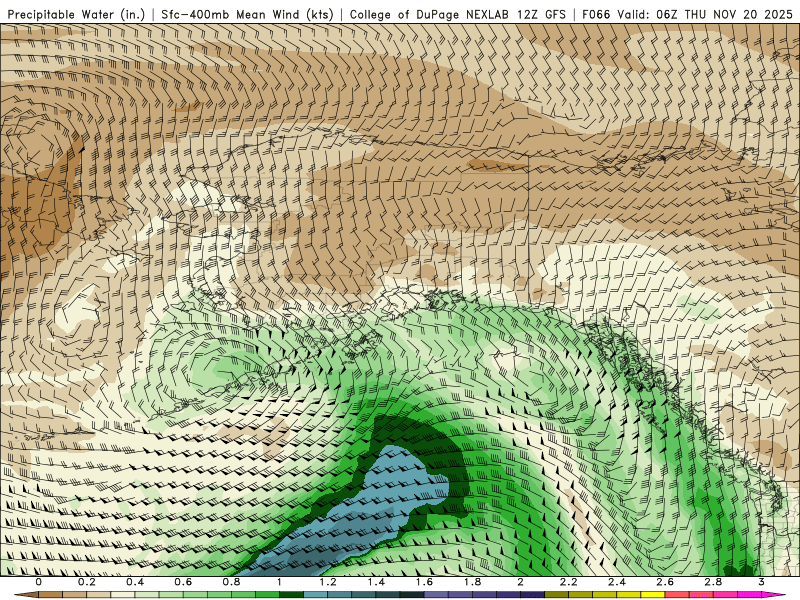Click the "Valid: 06Z THU NOV 20 2025" text
The height and width of the screenshot is (600, 800).
click(705, 14)
